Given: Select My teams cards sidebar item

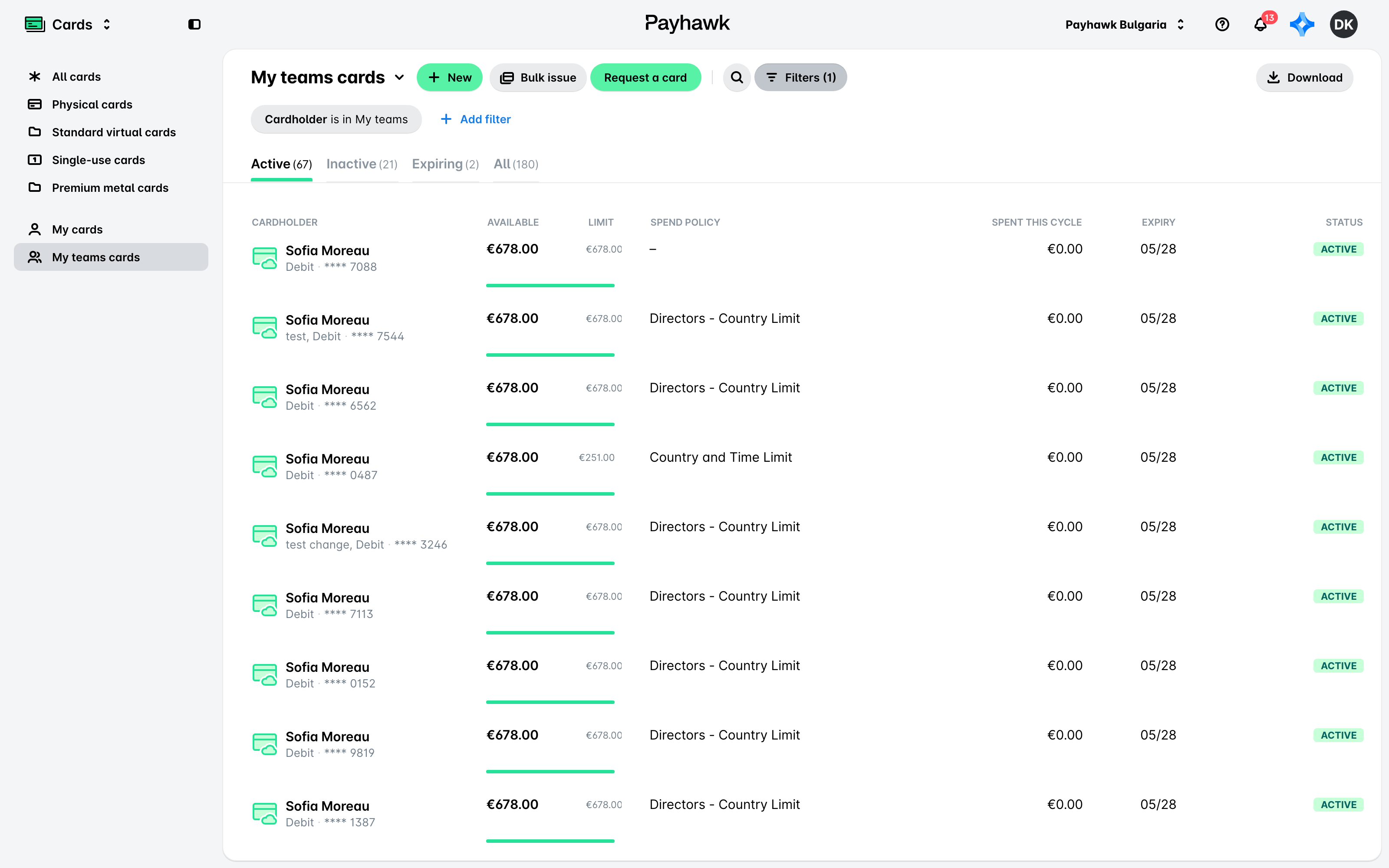Looking at the screenshot, I should pos(111,257).
